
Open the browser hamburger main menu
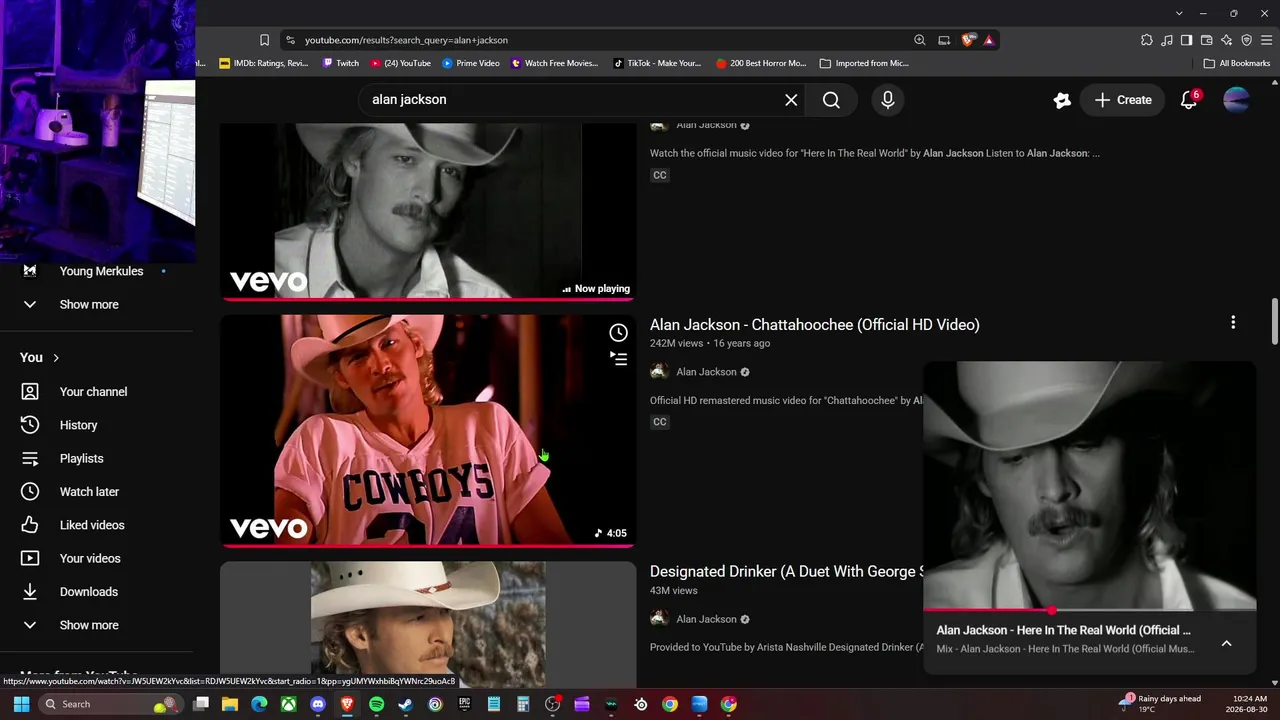(x=1267, y=40)
